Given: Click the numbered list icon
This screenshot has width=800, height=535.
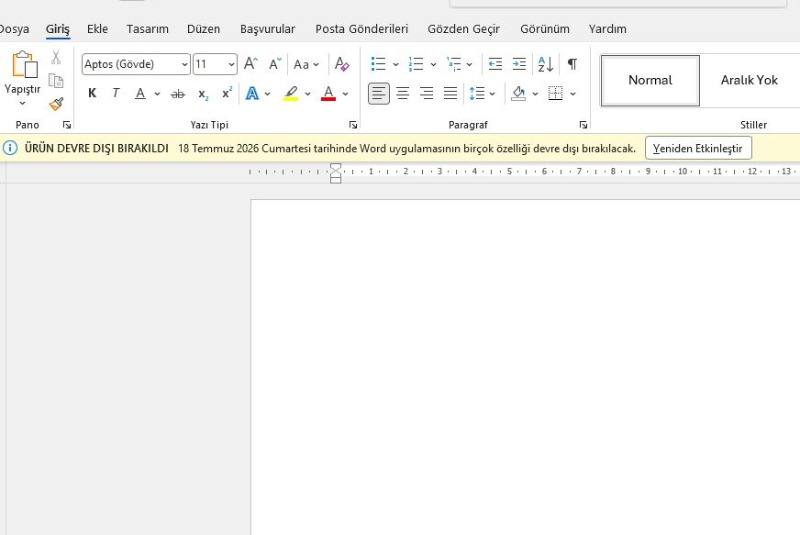Looking at the screenshot, I should (416, 64).
